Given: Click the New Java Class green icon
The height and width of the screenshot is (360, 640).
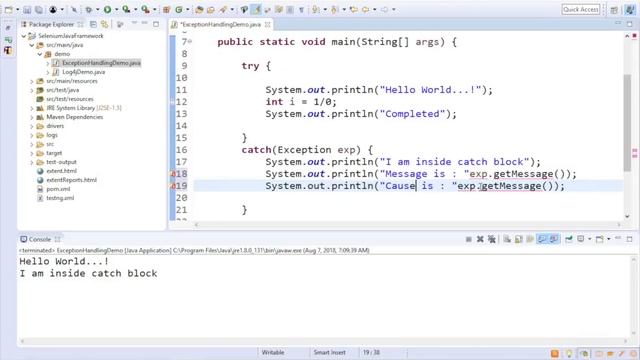Looking at the screenshot, I should [x=179, y=9].
